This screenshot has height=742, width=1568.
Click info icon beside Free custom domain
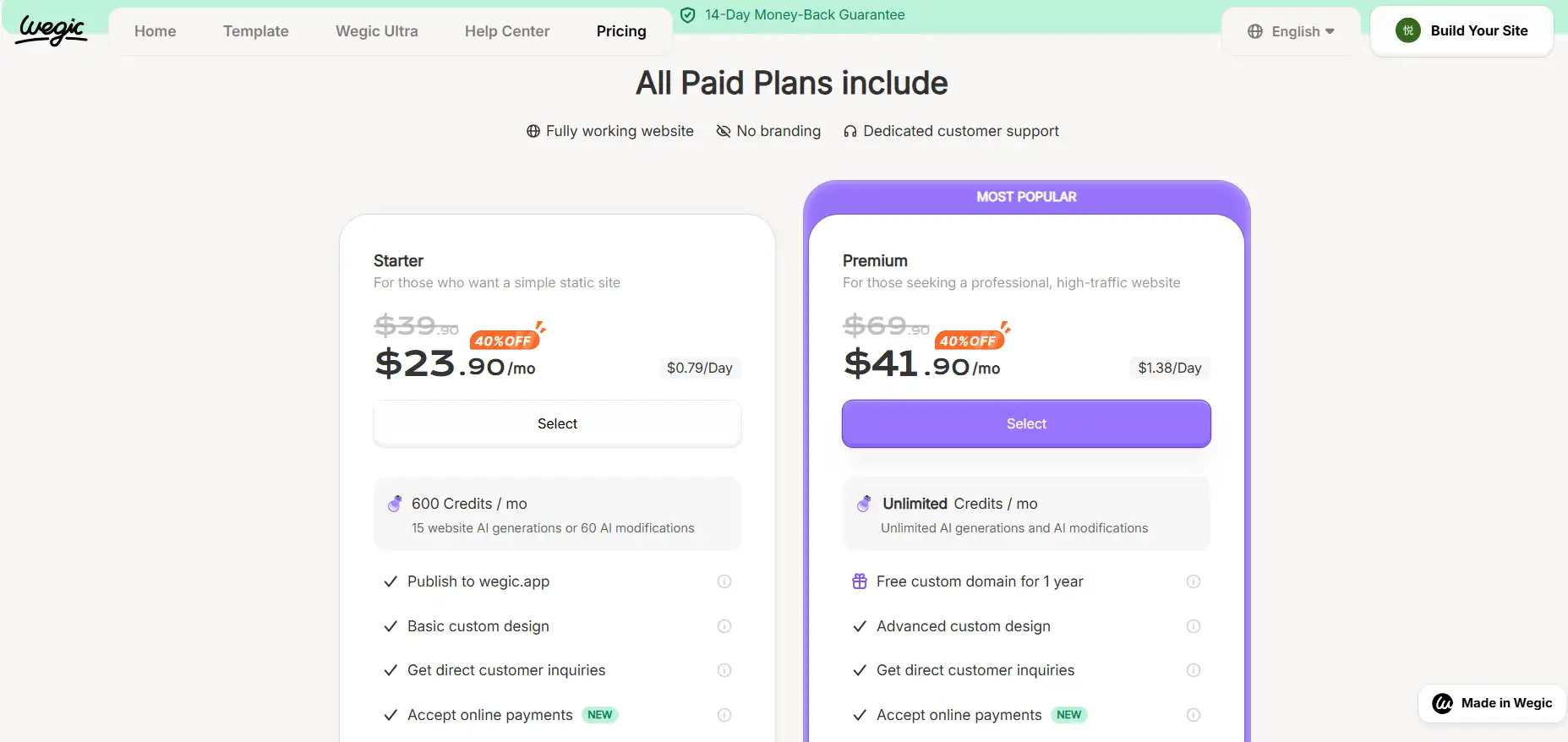(1194, 581)
